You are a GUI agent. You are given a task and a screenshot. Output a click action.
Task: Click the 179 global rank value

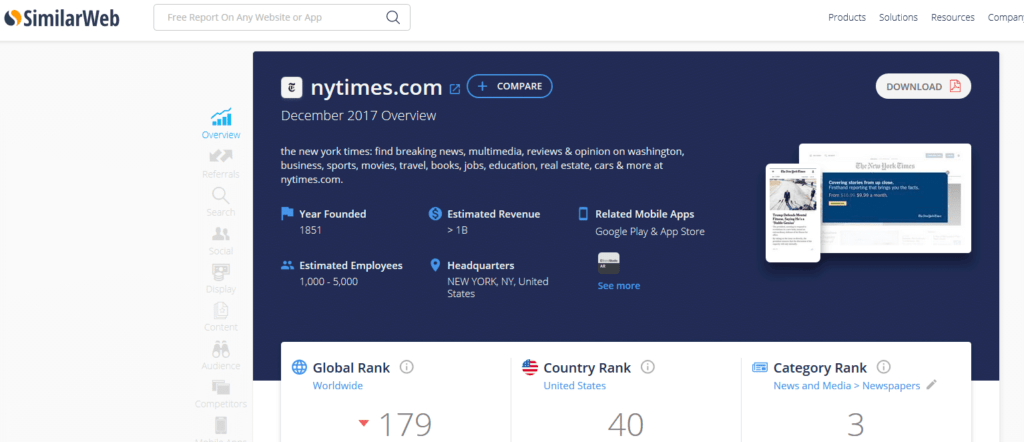[x=405, y=424]
